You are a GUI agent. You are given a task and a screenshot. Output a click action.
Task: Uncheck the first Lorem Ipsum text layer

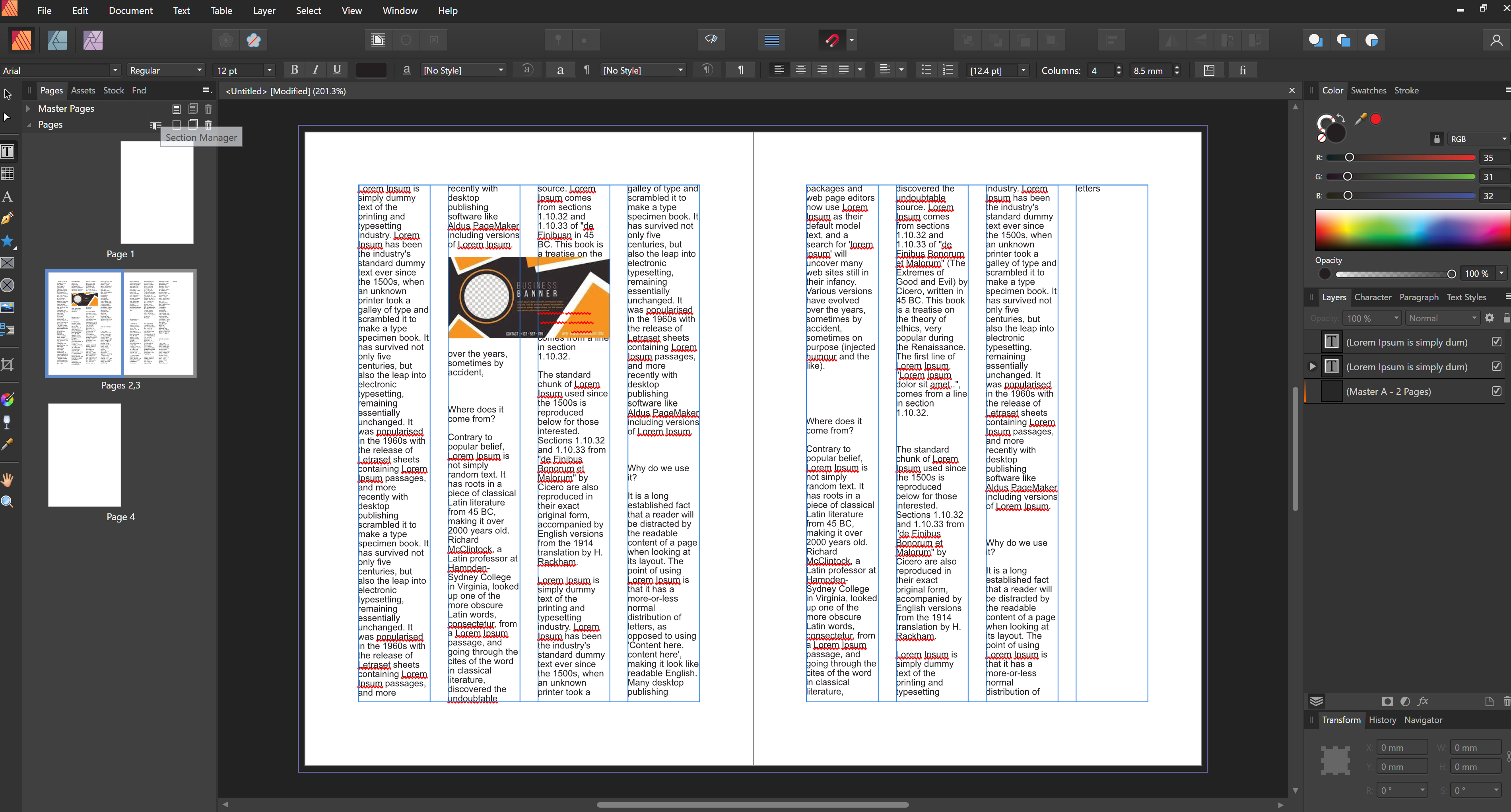pos(1496,342)
